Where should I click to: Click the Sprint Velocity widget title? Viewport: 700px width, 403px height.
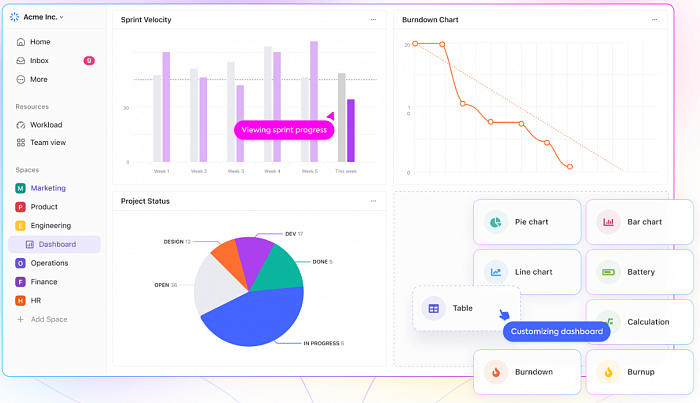pyautogui.click(x=146, y=20)
